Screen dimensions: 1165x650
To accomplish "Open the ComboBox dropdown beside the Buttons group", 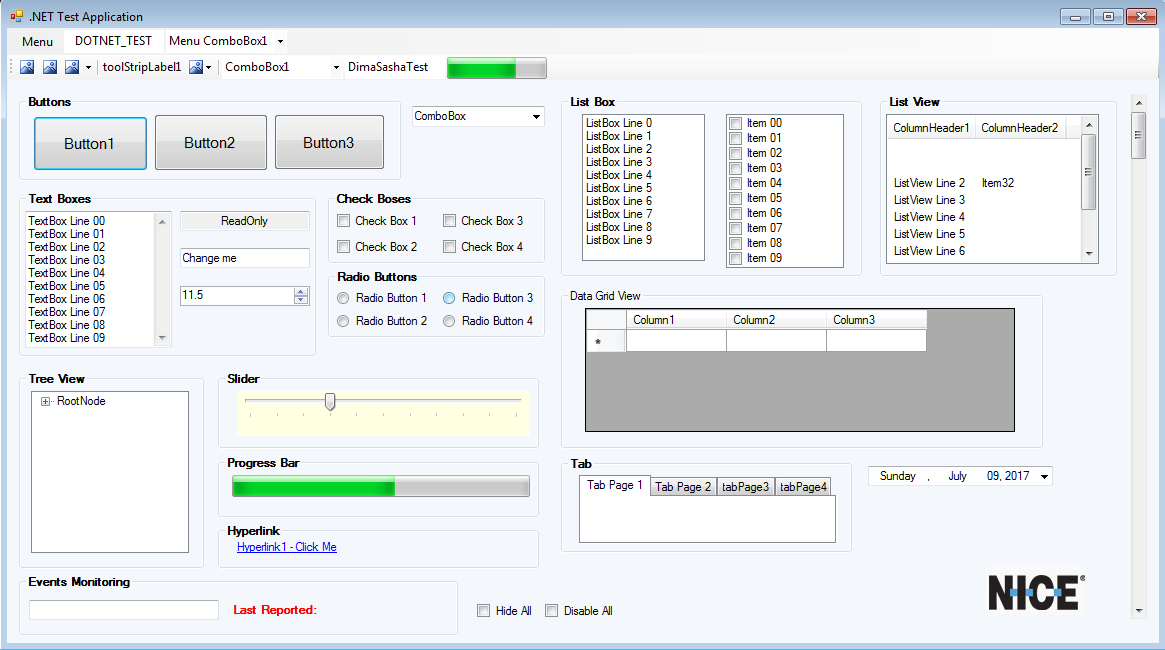I will coord(536,117).
